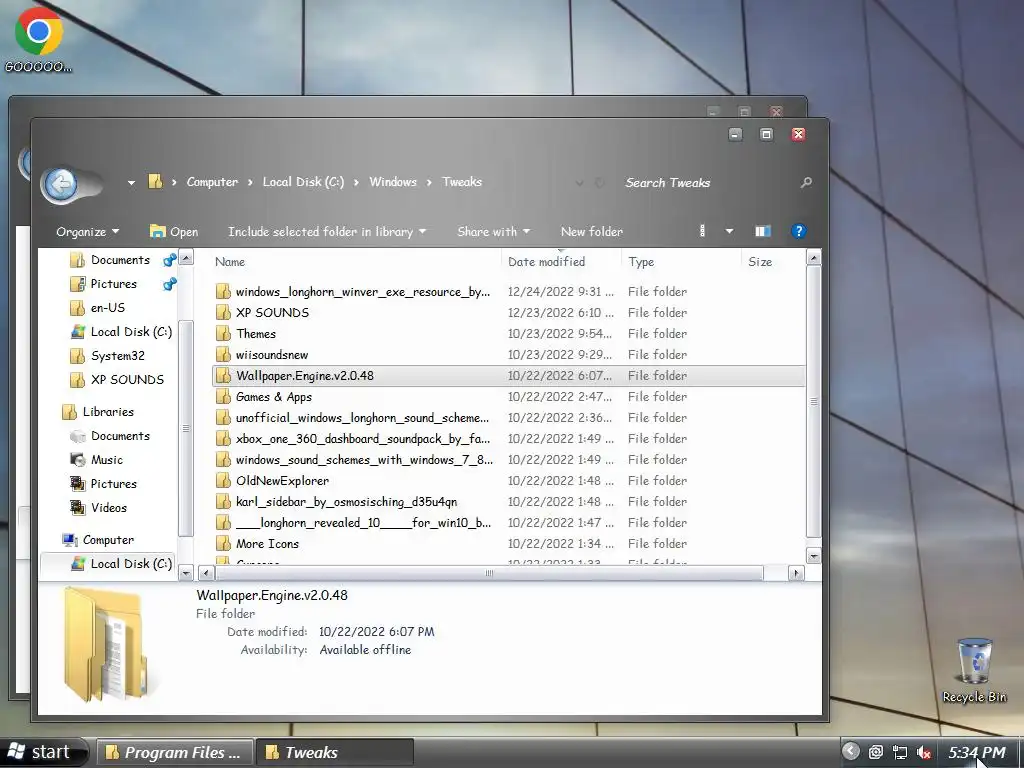1024x768 pixels.
Task: Open the Recycle Bin desktop icon
Action: 974,671
